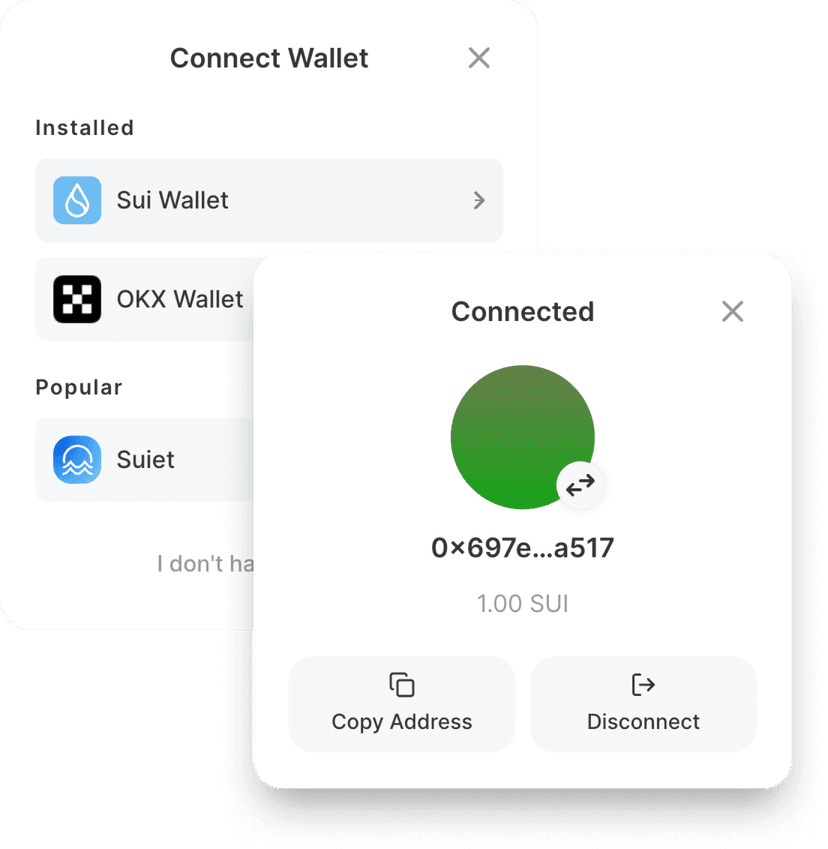Click the Disconnect button text
Screen dimensions: 828x849
[x=643, y=722]
